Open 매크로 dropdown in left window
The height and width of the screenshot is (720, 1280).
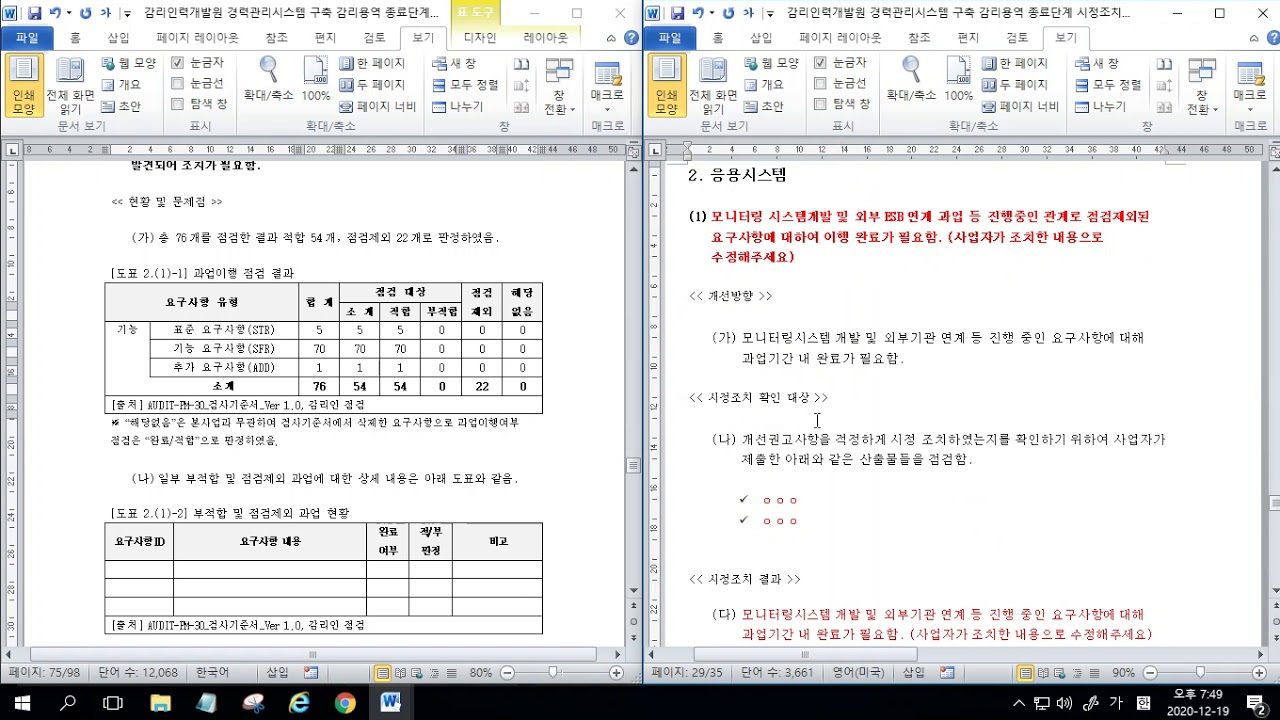[x=608, y=86]
